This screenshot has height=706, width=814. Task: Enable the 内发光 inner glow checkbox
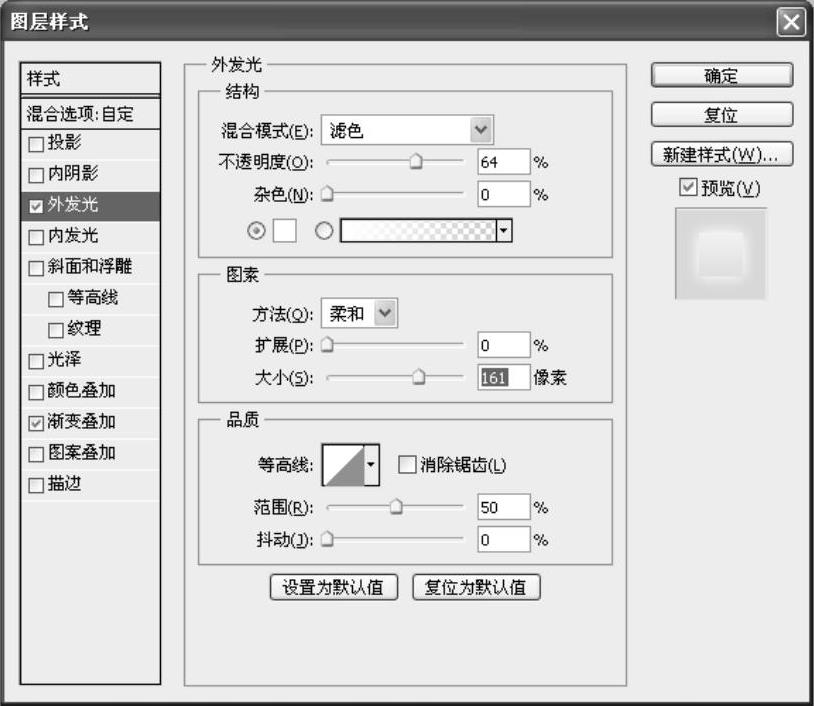[x=36, y=237]
